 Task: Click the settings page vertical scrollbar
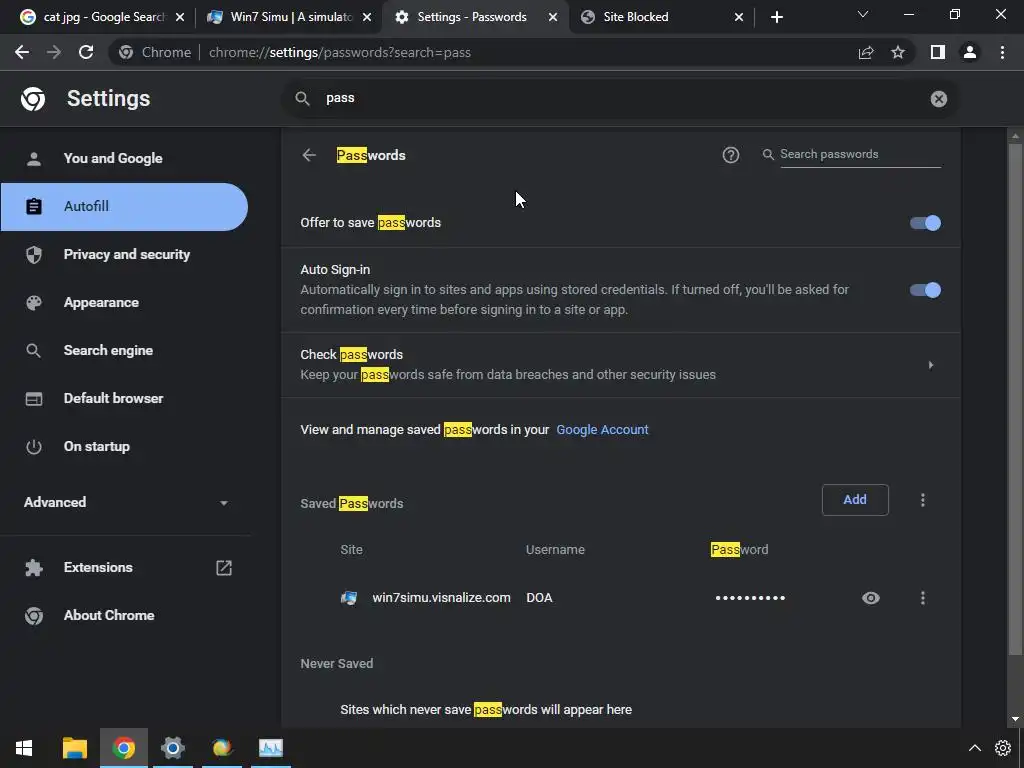(x=1015, y=398)
